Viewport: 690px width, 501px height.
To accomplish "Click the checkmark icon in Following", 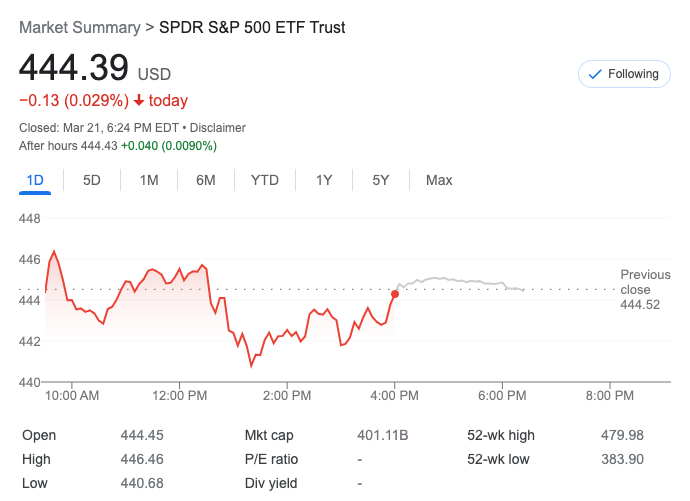I will coord(595,74).
